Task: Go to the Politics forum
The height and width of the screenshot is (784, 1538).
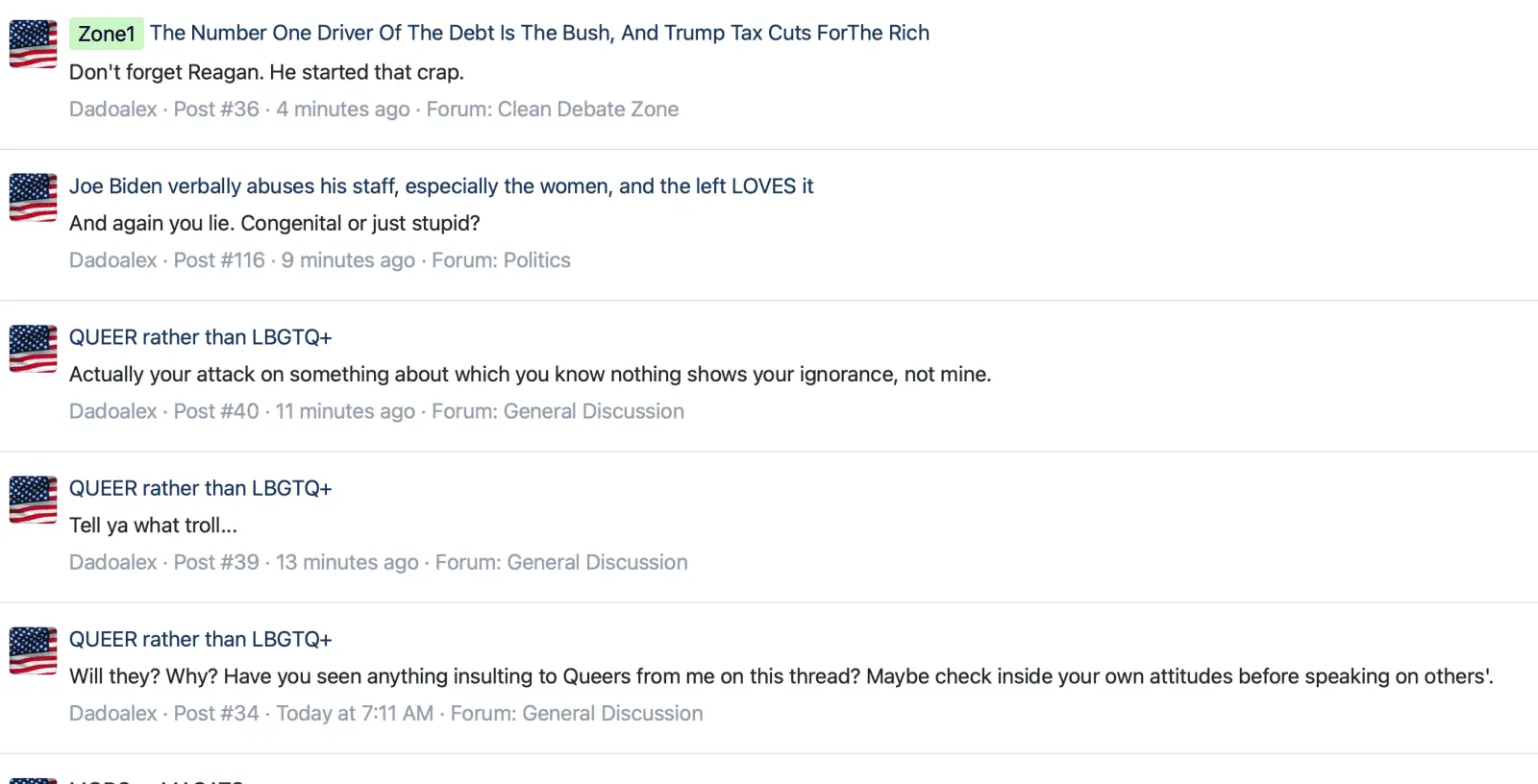Action: point(536,260)
